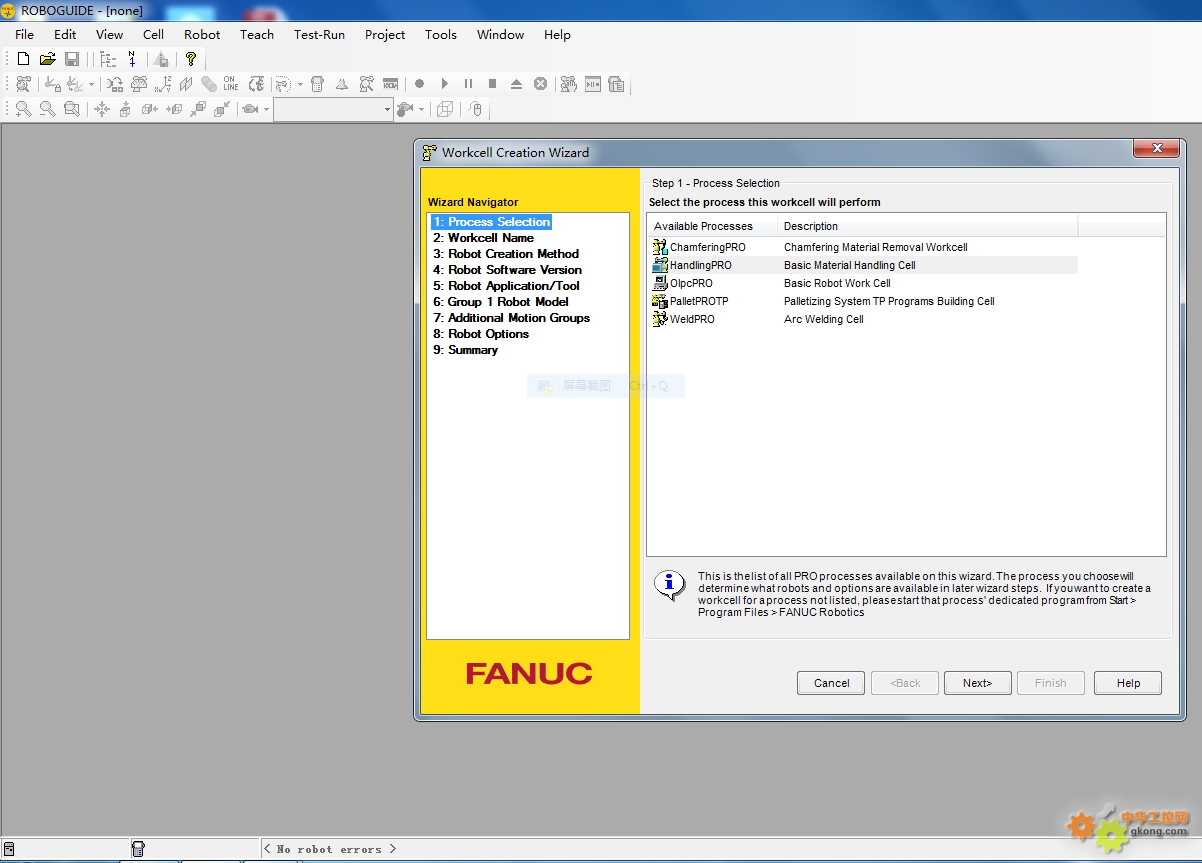The width and height of the screenshot is (1202, 863).
Task: Select '3: Robot Creation Method' step
Action: click(x=506, y=254)
